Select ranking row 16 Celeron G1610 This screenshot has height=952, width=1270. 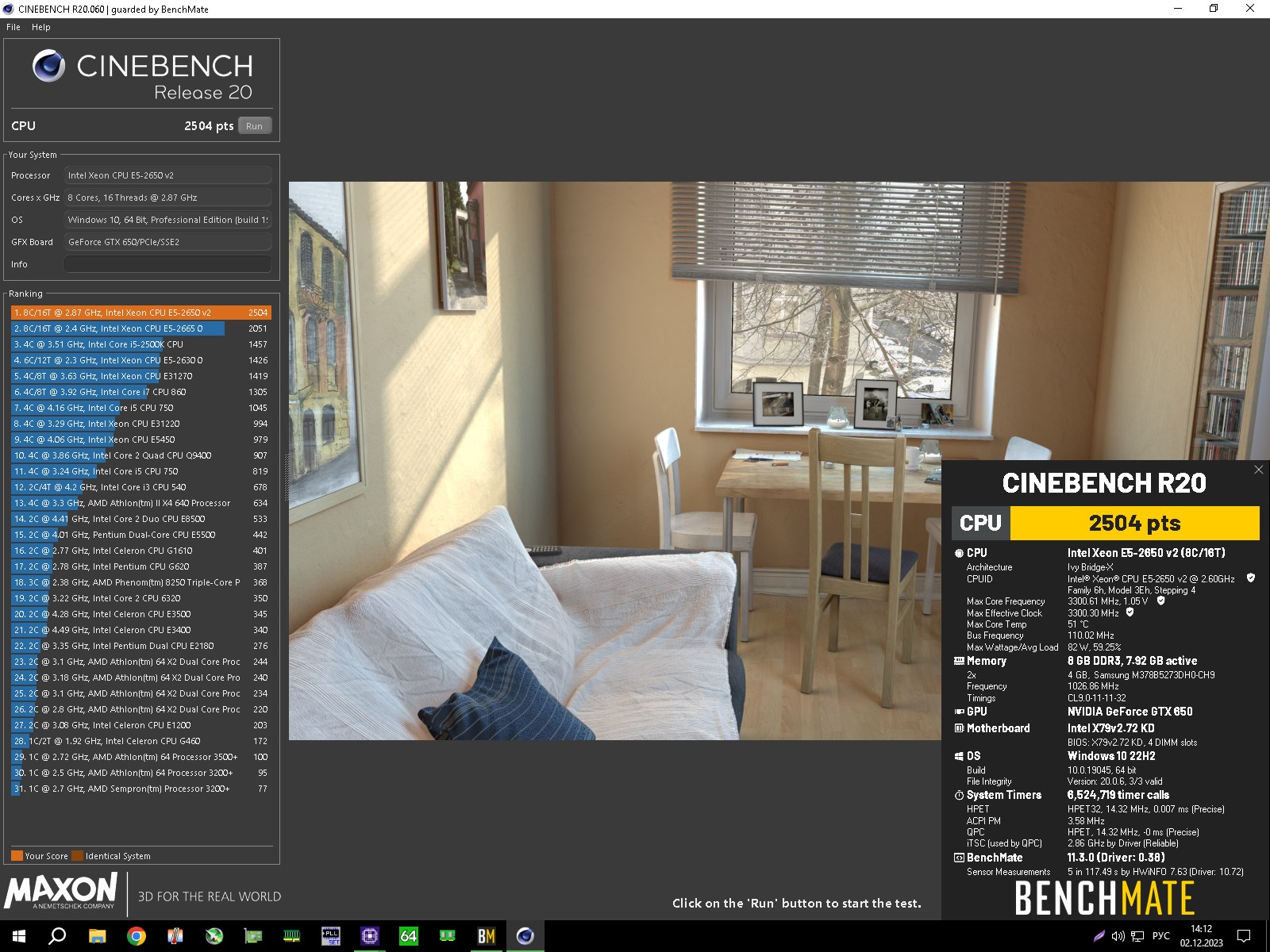141,551
